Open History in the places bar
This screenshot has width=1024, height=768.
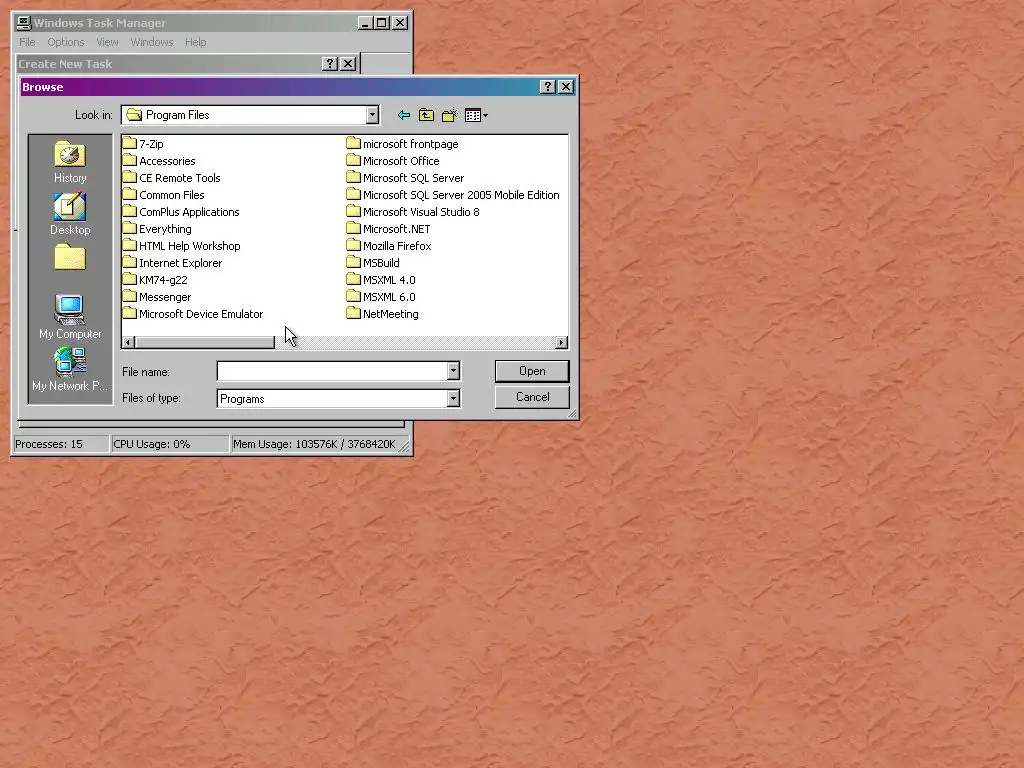pos(70,162)
